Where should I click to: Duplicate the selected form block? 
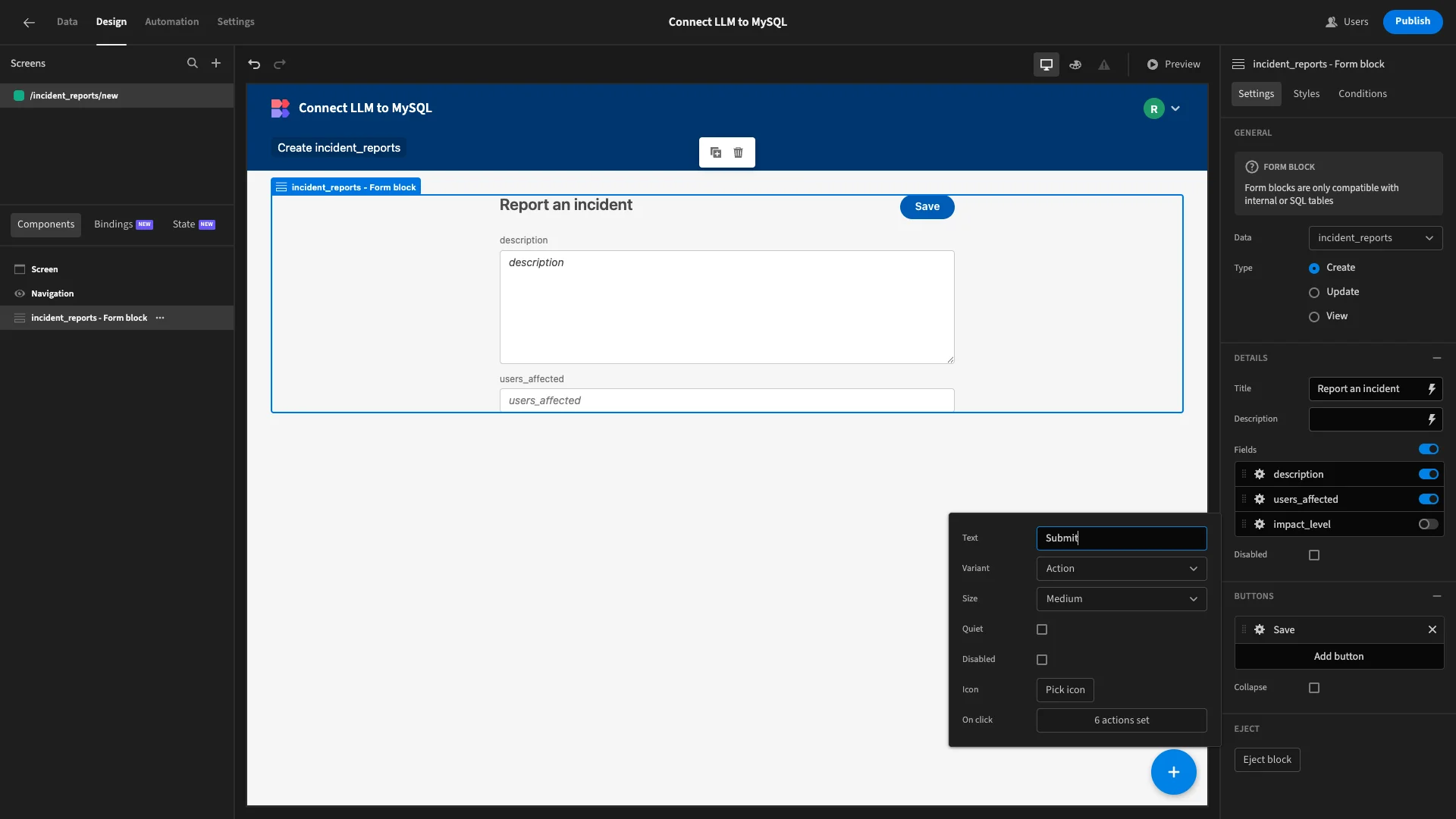click(x=716, y=152)
